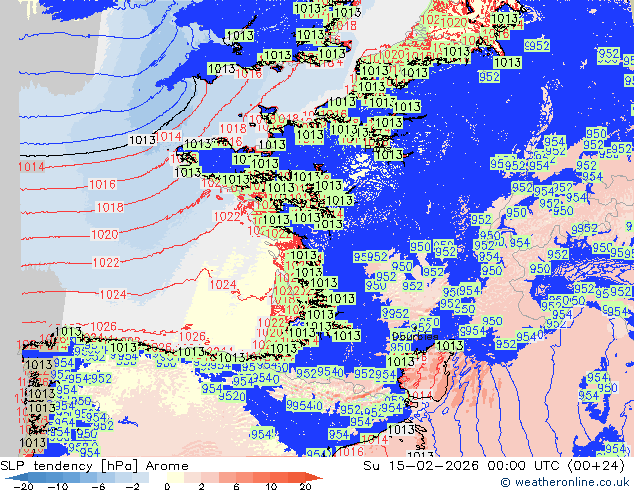This screenshot has height=490, width=634.
Task: Click the positive "6" legend scale label
Action: click(x=237, y=486)
